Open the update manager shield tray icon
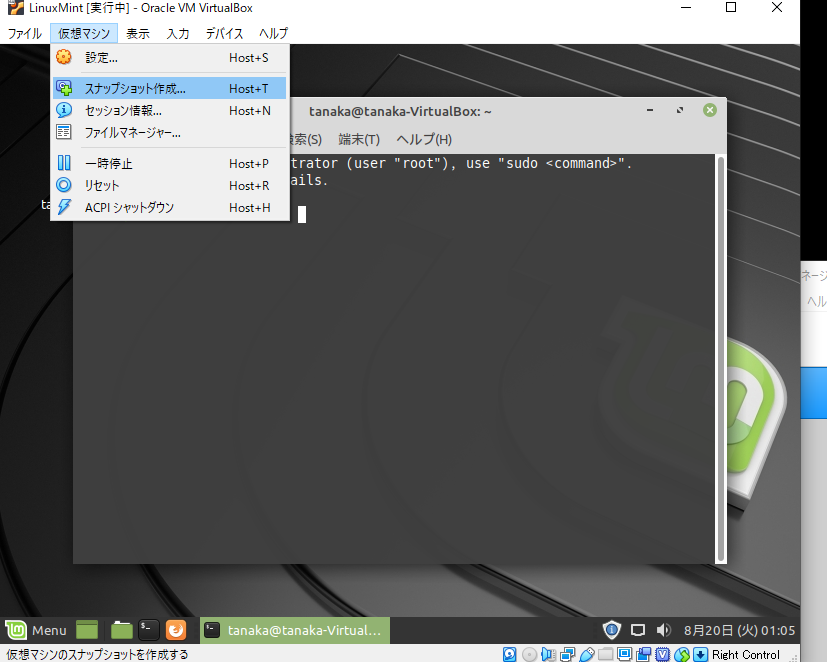Screen dimensions: 827x662 click(612, 630)
